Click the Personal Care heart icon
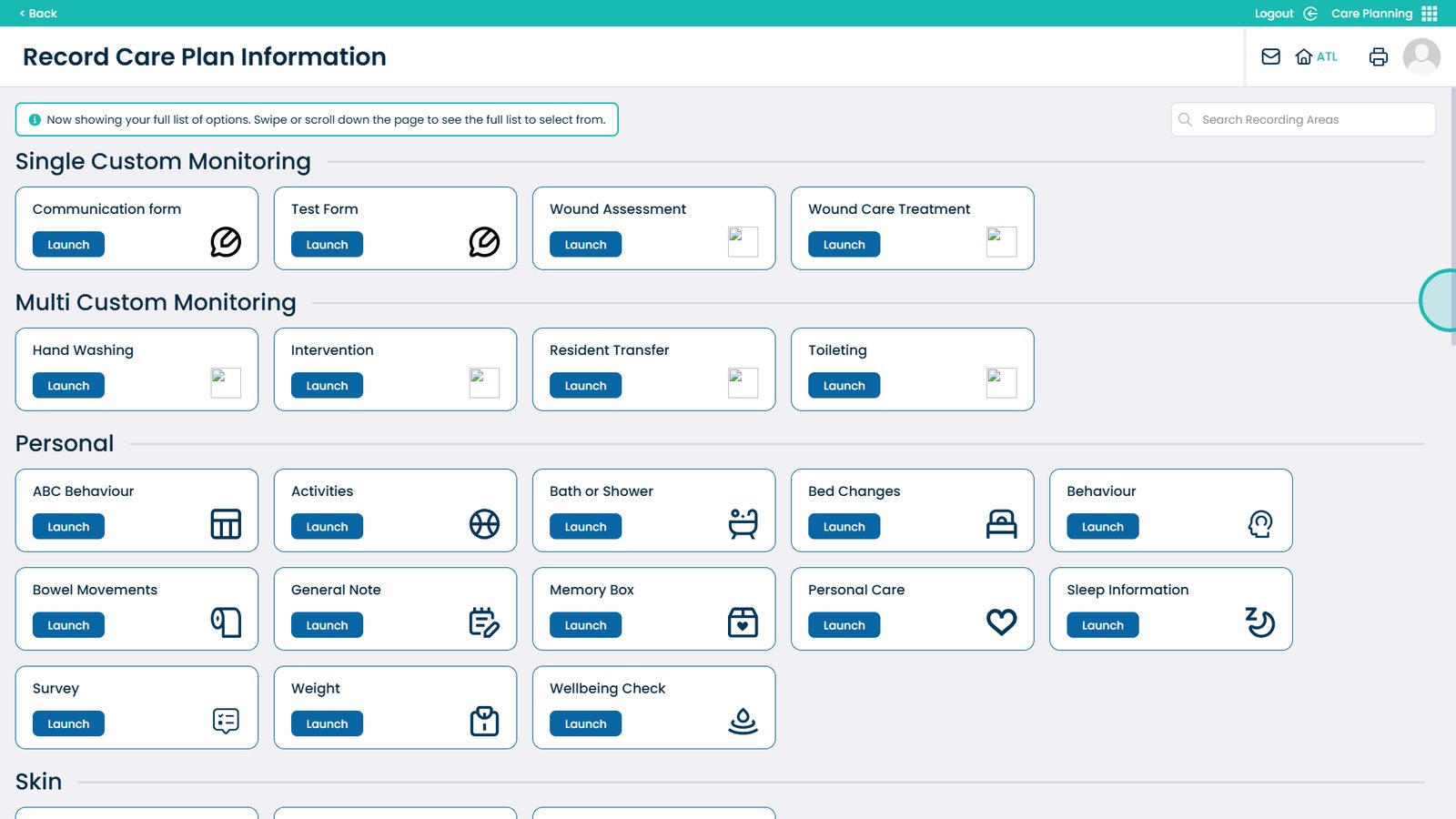The width and height of the screenshot is (1456, 819). click(1001, 622)
